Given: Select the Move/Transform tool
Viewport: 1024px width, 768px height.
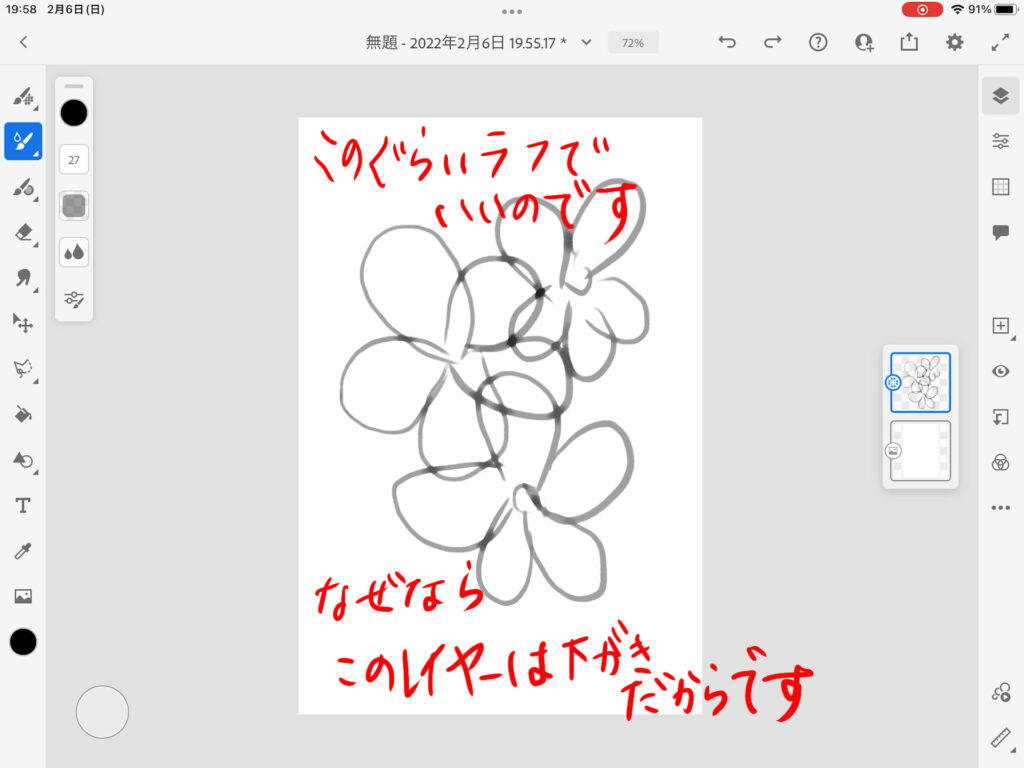Looking at the screenshot, I should coord(22,323).
